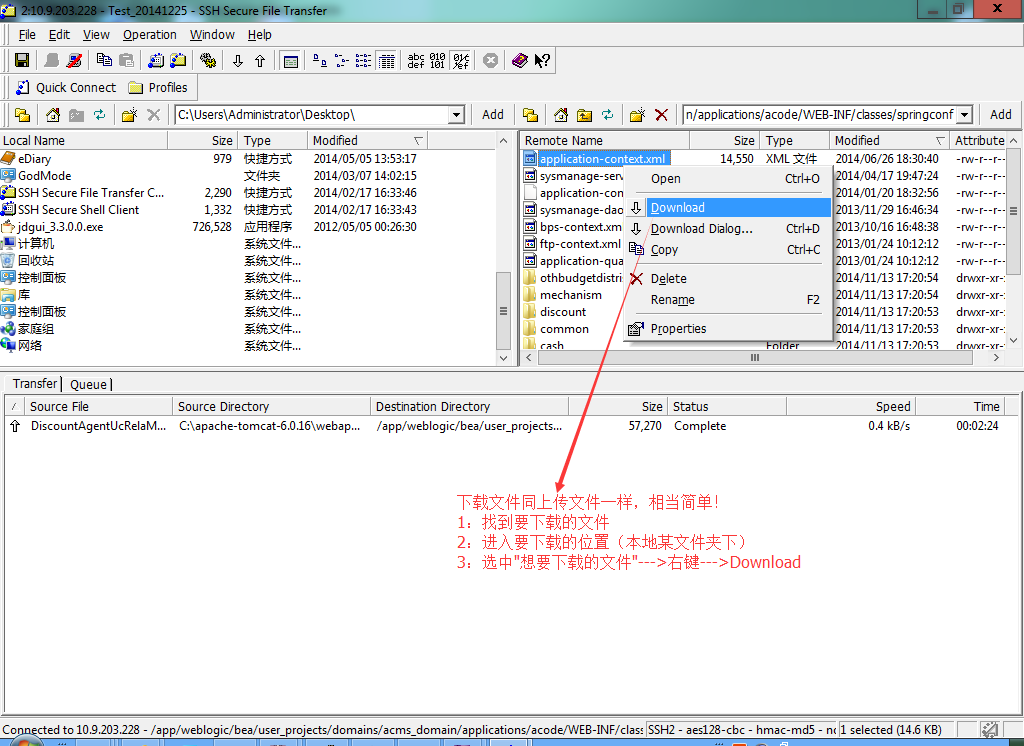Open the Window menu
Image resolution: width=1024 pixels, height=746 pixels.
coord(212,35)
